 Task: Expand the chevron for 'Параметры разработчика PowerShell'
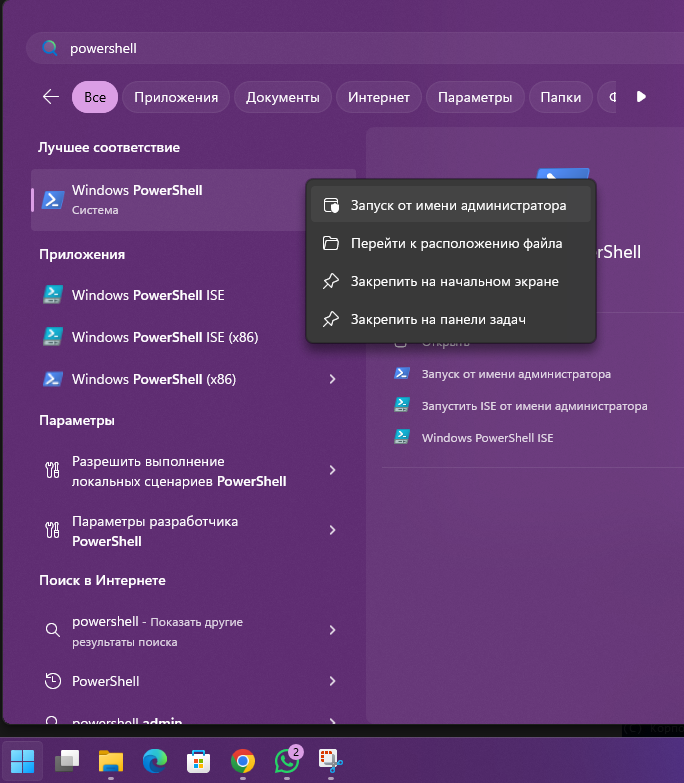pyautogui.click(x=333, y=530)
